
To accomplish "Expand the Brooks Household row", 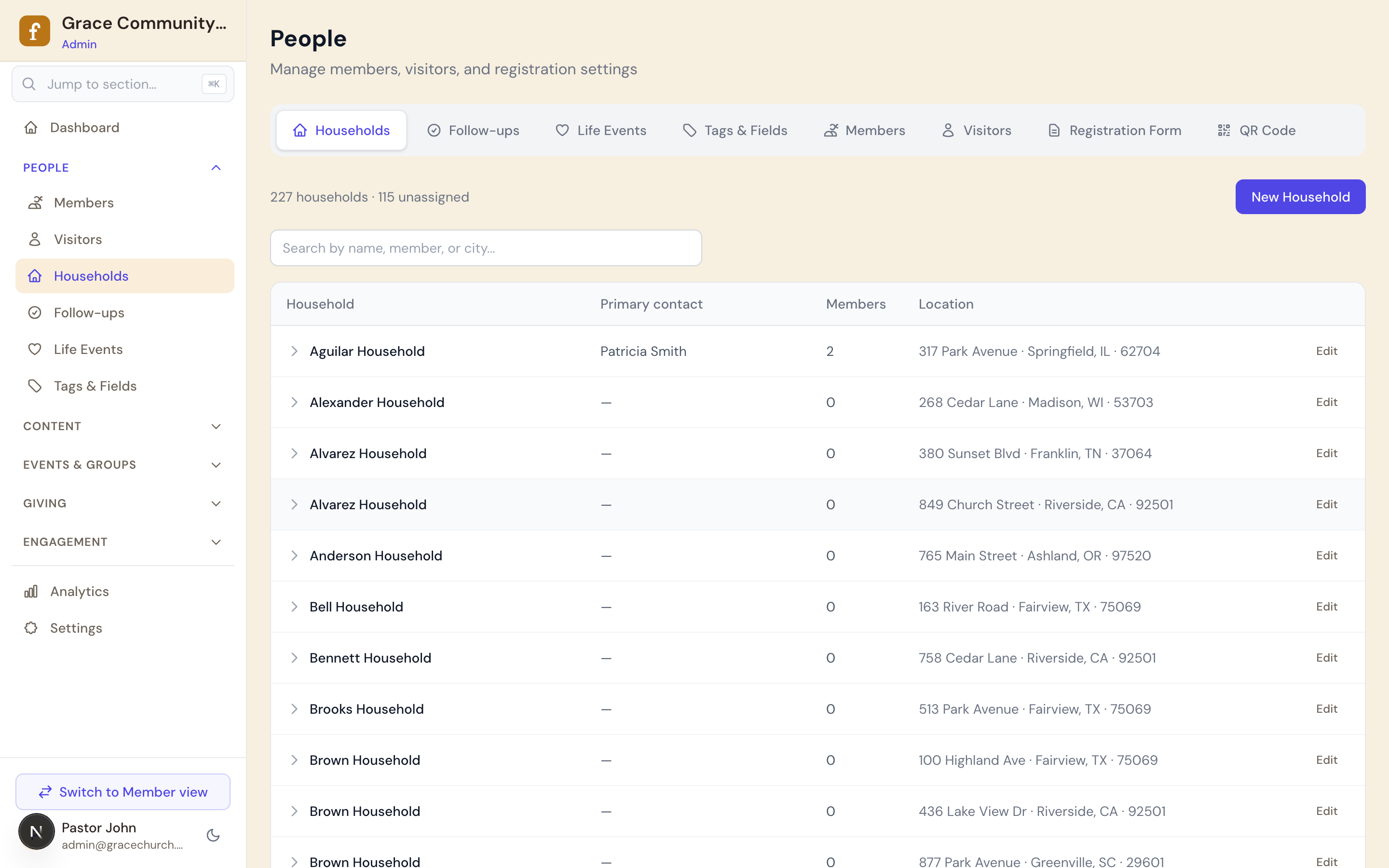I will point(294,709).
